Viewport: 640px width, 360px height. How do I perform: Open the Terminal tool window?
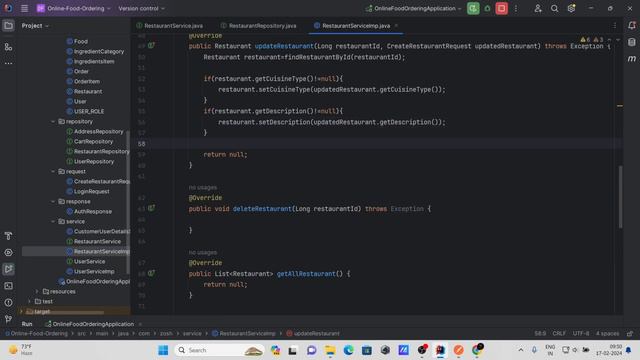tap(8, 286)
